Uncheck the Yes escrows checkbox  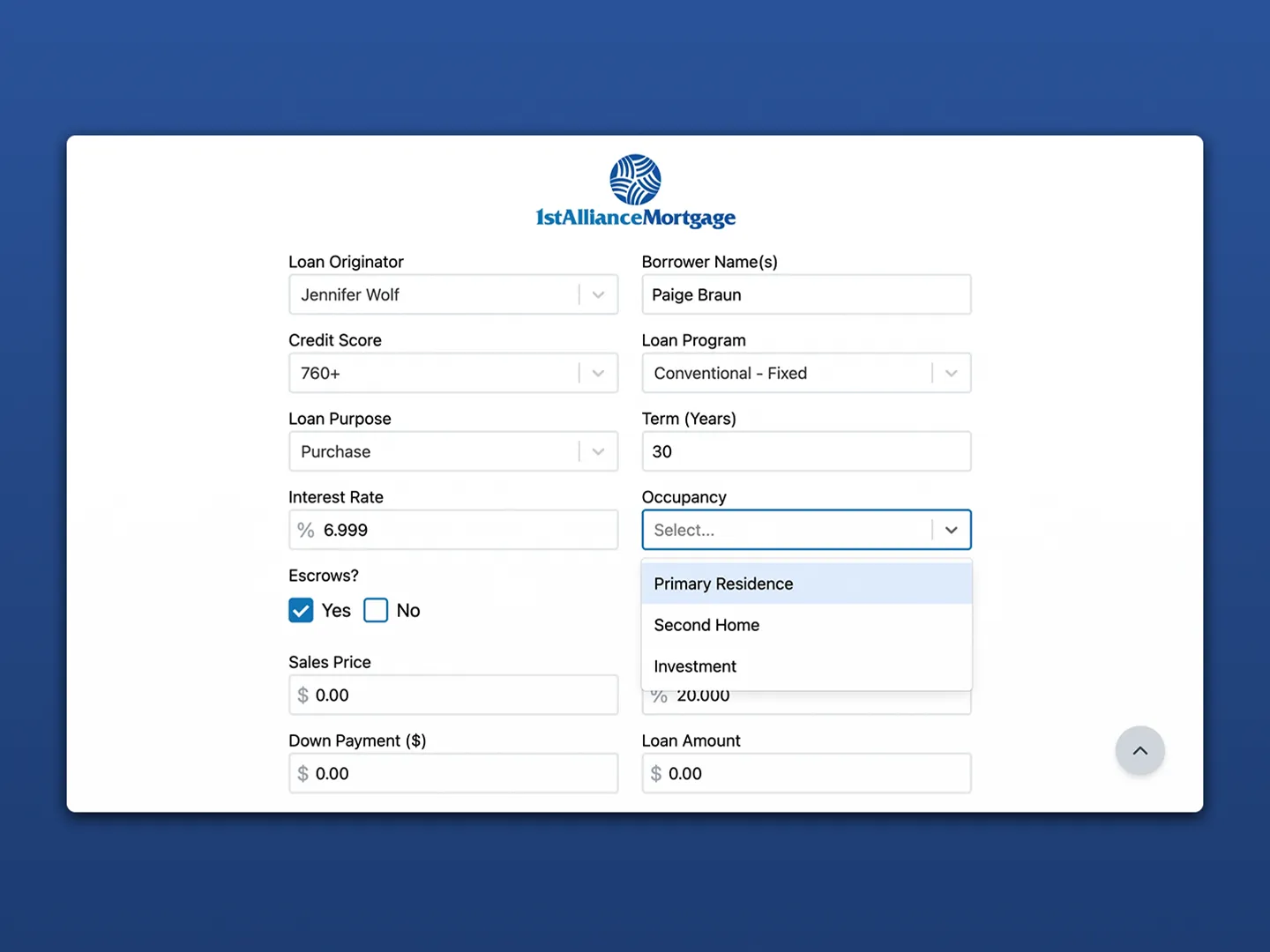pyautogui.click(x=301, y=611)
